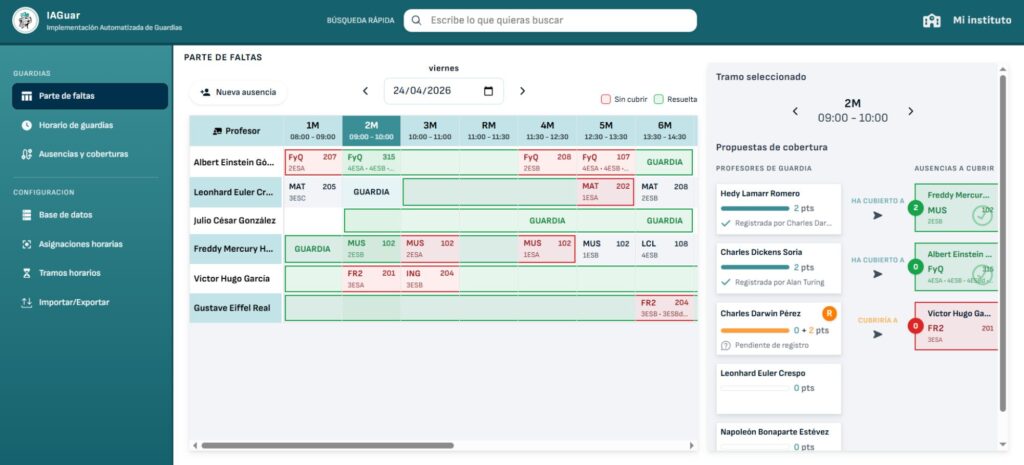Viewport: 1024px width, 465px height.
Task: Click Hedy Lamarr Romero points bar
Action: point(754,208)
